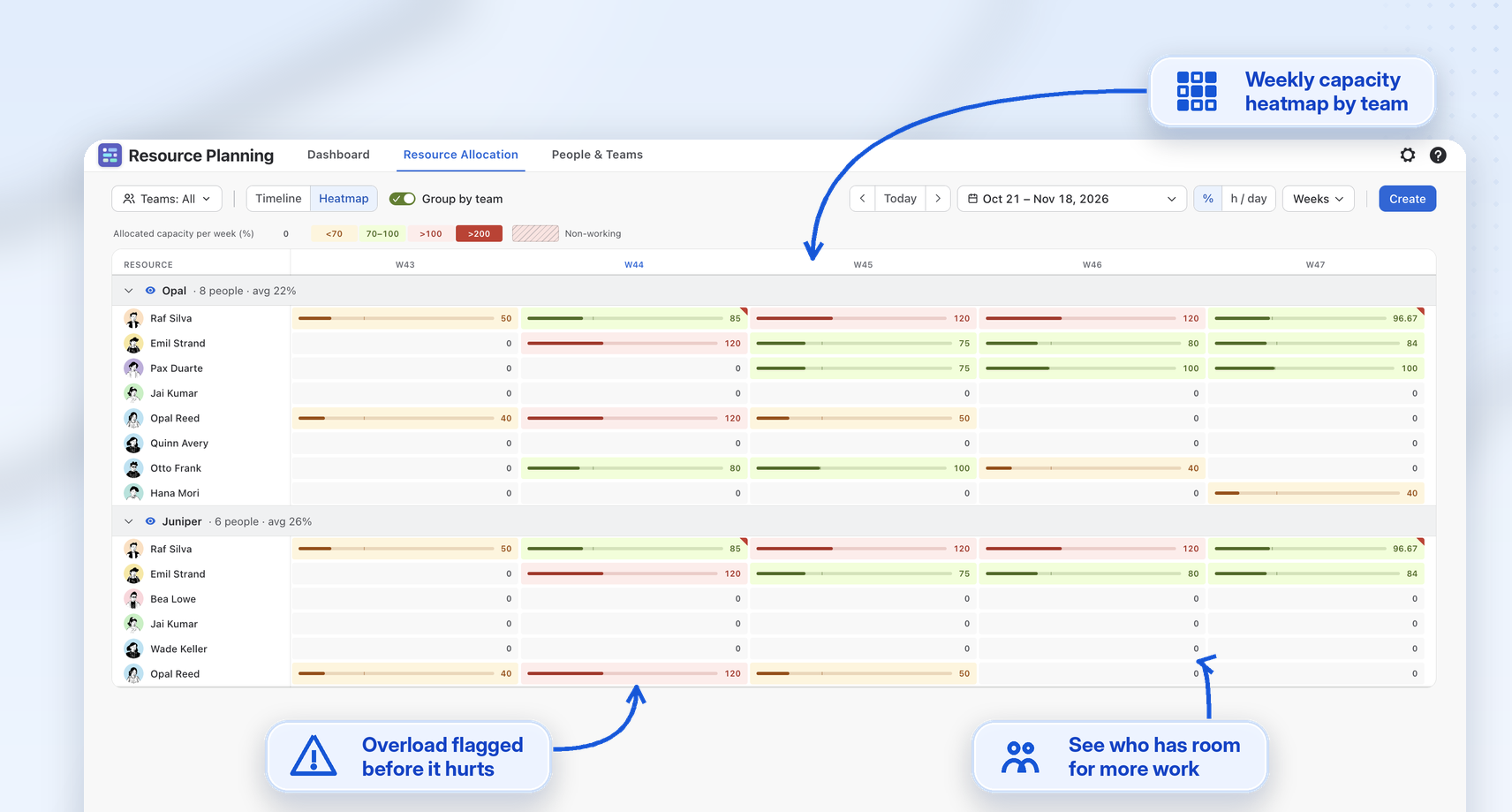
Task: Open the Dashboard tab
Action: point(338,155)
